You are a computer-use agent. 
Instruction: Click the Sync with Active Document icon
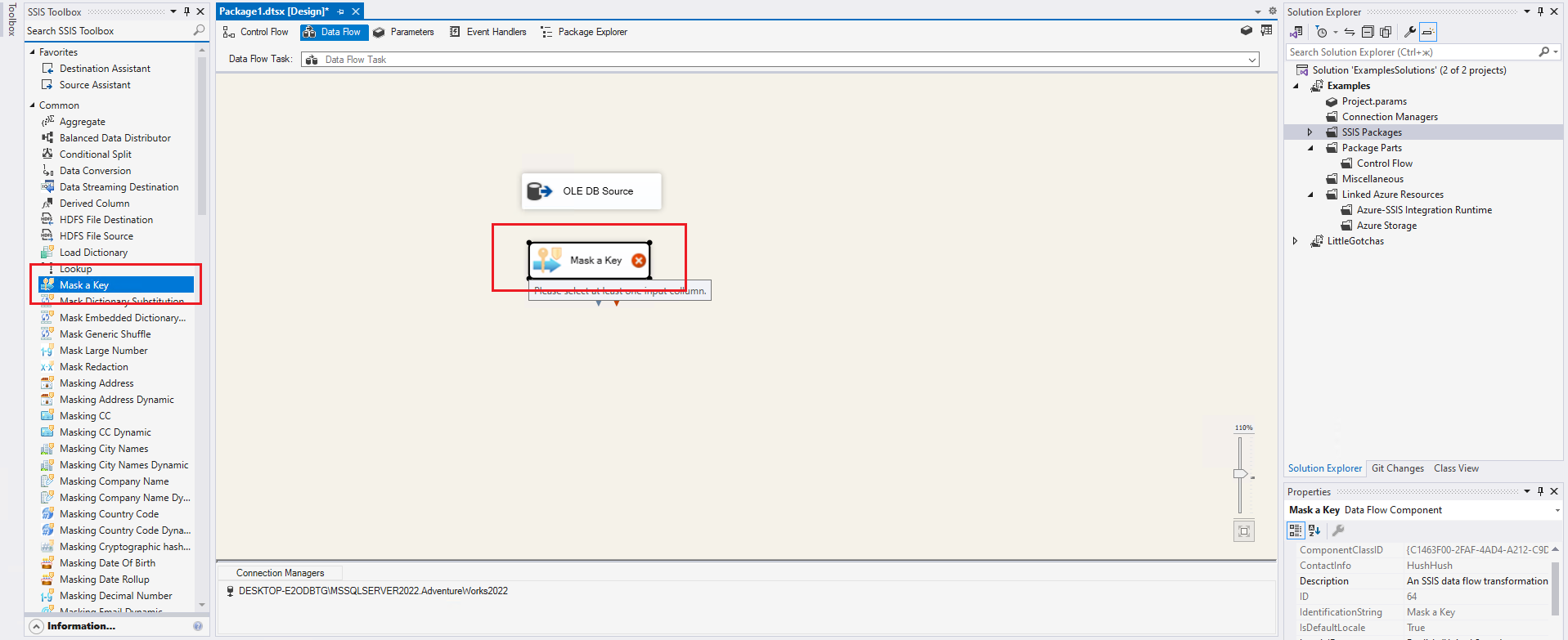pyautogui.click(x=1350, y=32)
